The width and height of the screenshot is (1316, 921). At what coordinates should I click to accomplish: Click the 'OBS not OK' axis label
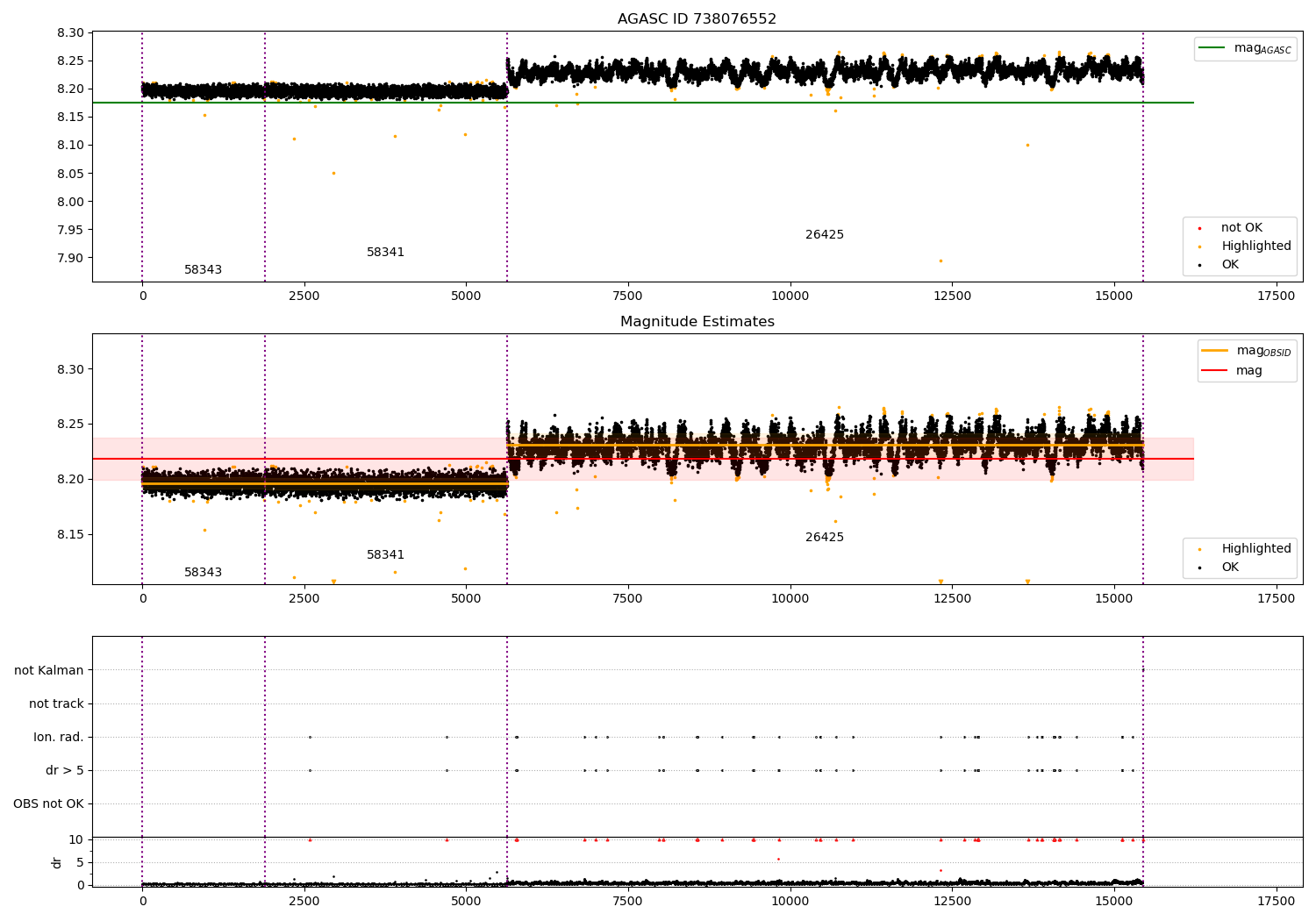[49, 804]
